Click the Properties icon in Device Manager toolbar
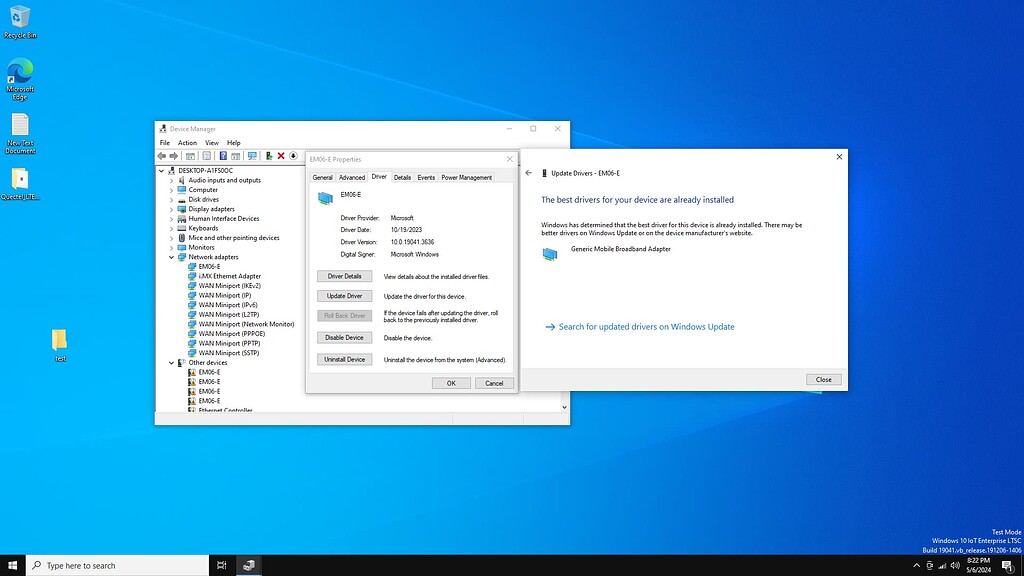The image size is (1024, 576). click(x=205, y=156)
